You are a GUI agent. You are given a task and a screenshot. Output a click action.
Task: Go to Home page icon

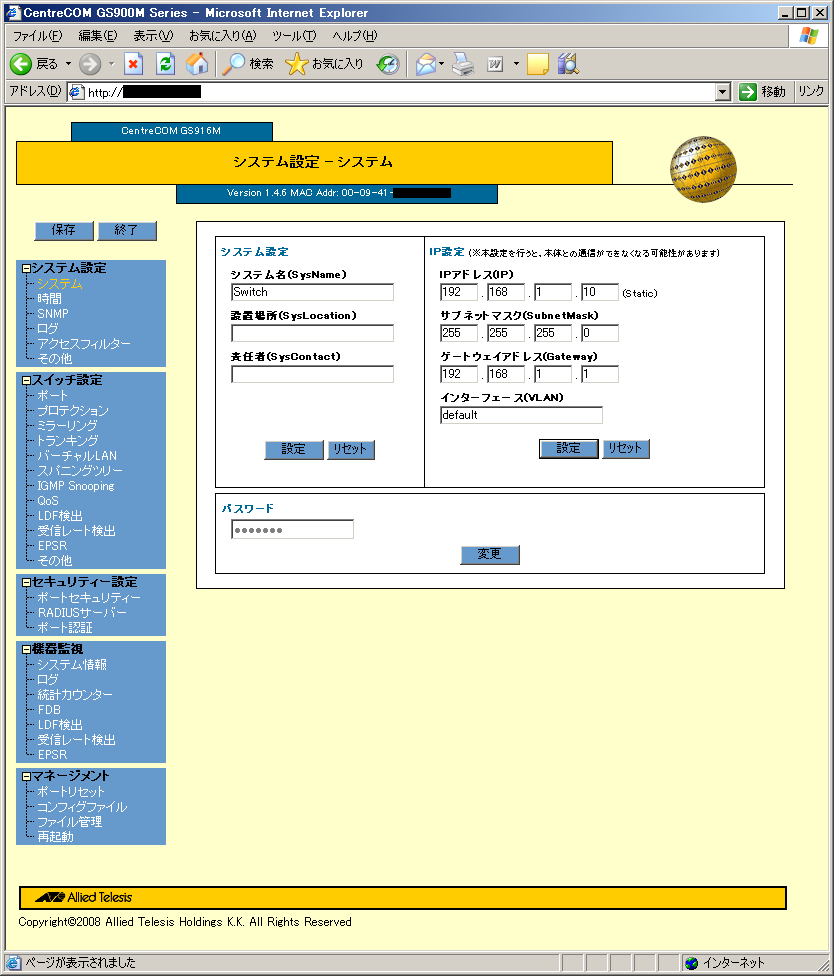(x=197, y=63)
